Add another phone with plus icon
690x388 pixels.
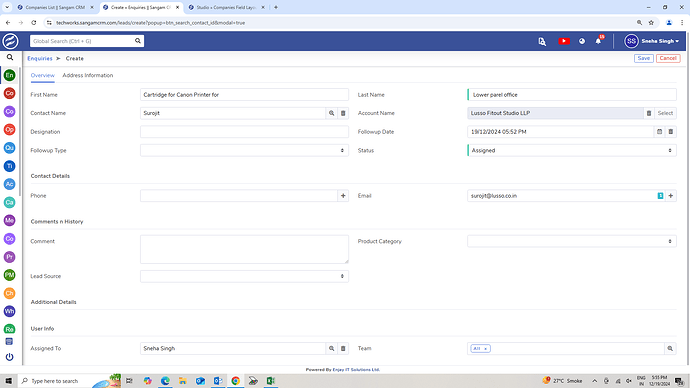(x=343, y=196)
